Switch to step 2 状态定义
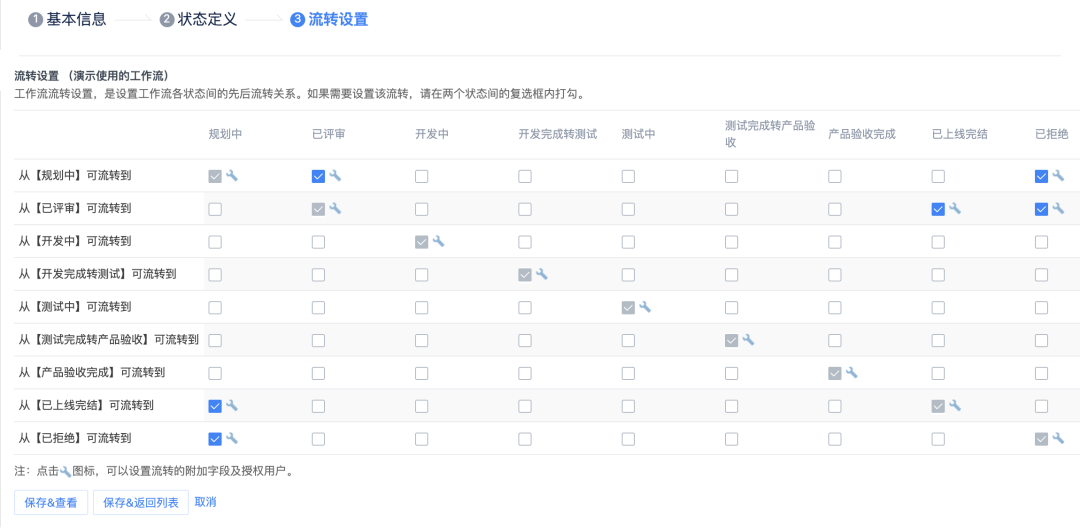The width and height of the screenshot is (1080, 532). coord(198,19)
